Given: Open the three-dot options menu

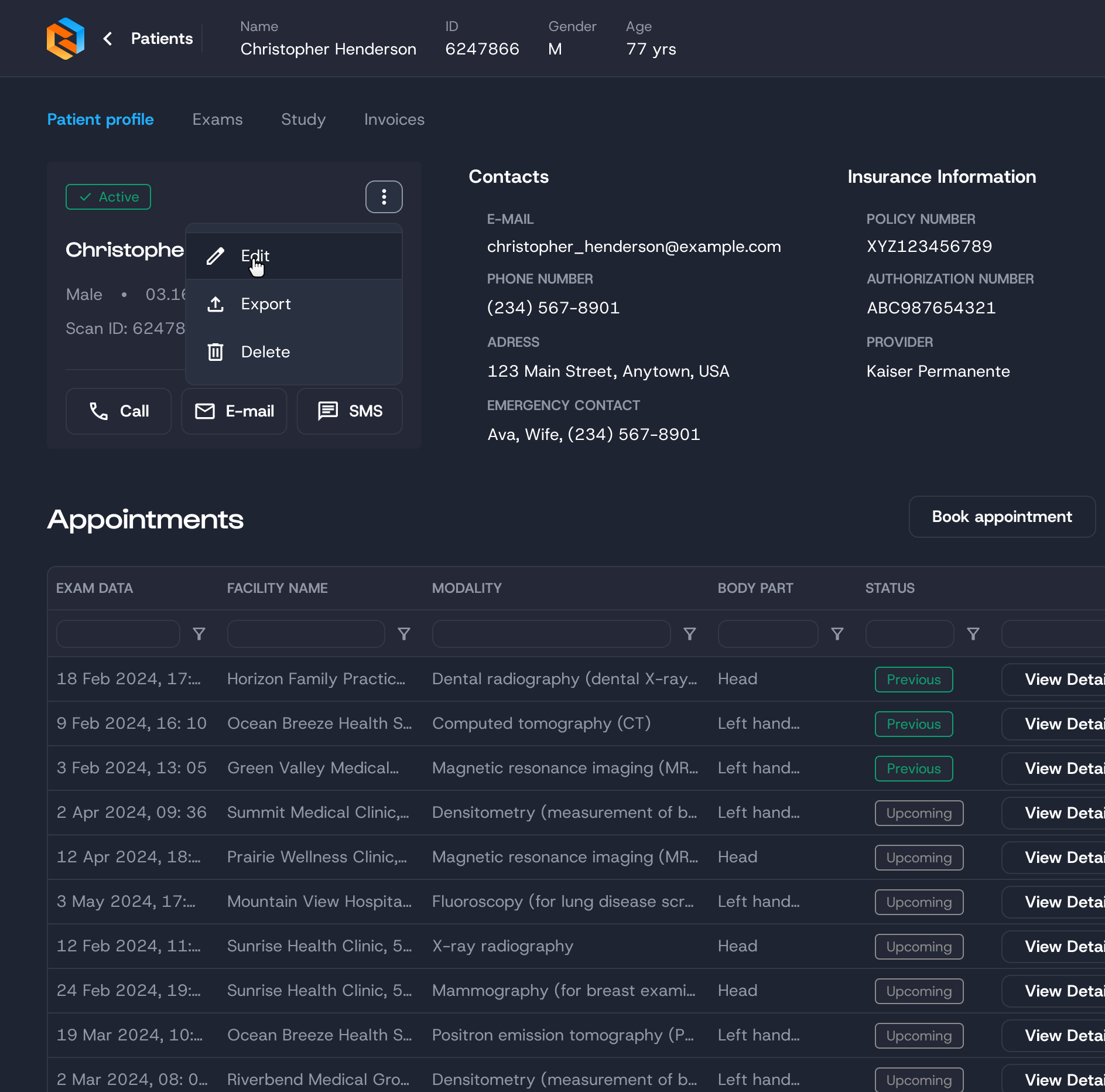Looking at the screenshot, I should tap(384, 197).
